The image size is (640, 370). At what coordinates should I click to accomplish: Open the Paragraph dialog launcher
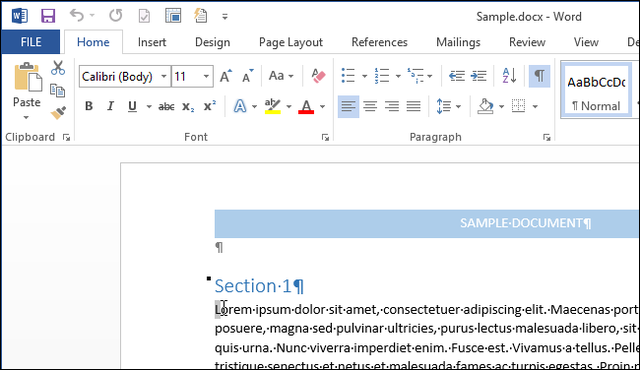(x=547, y=138)
